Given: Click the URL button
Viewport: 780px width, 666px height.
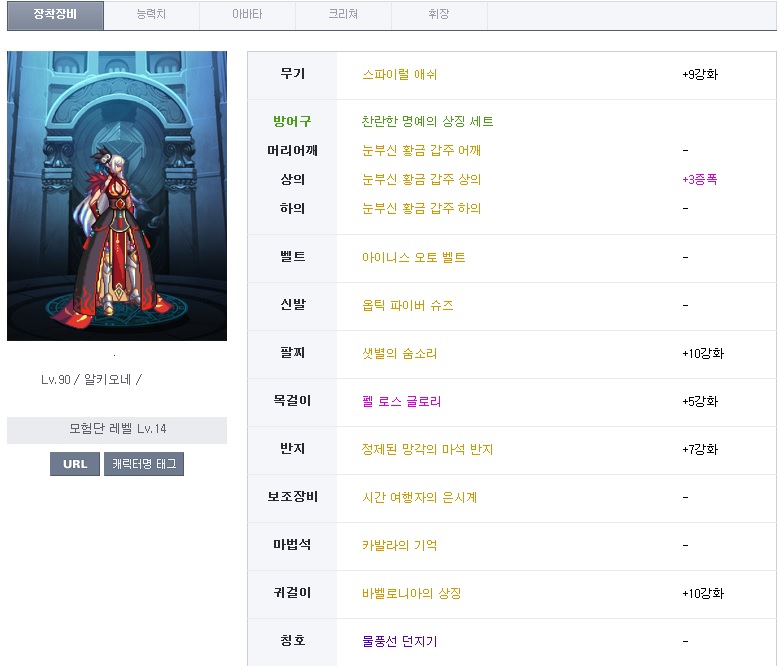Looking at the screenshot, I should tap(75, 464).
